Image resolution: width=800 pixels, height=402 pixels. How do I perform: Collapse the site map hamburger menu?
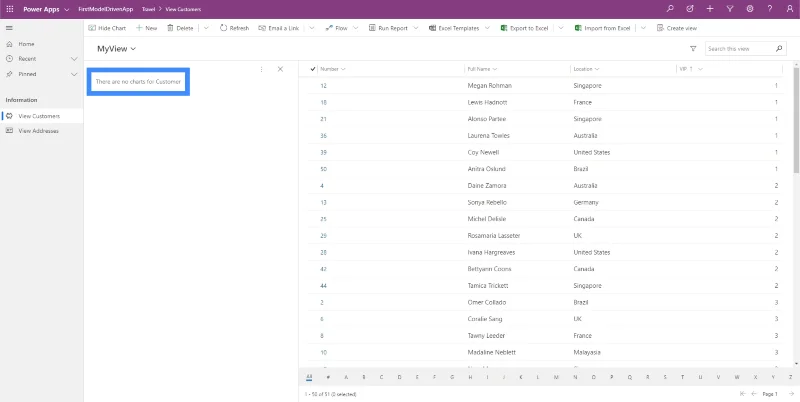pos(9,28)
